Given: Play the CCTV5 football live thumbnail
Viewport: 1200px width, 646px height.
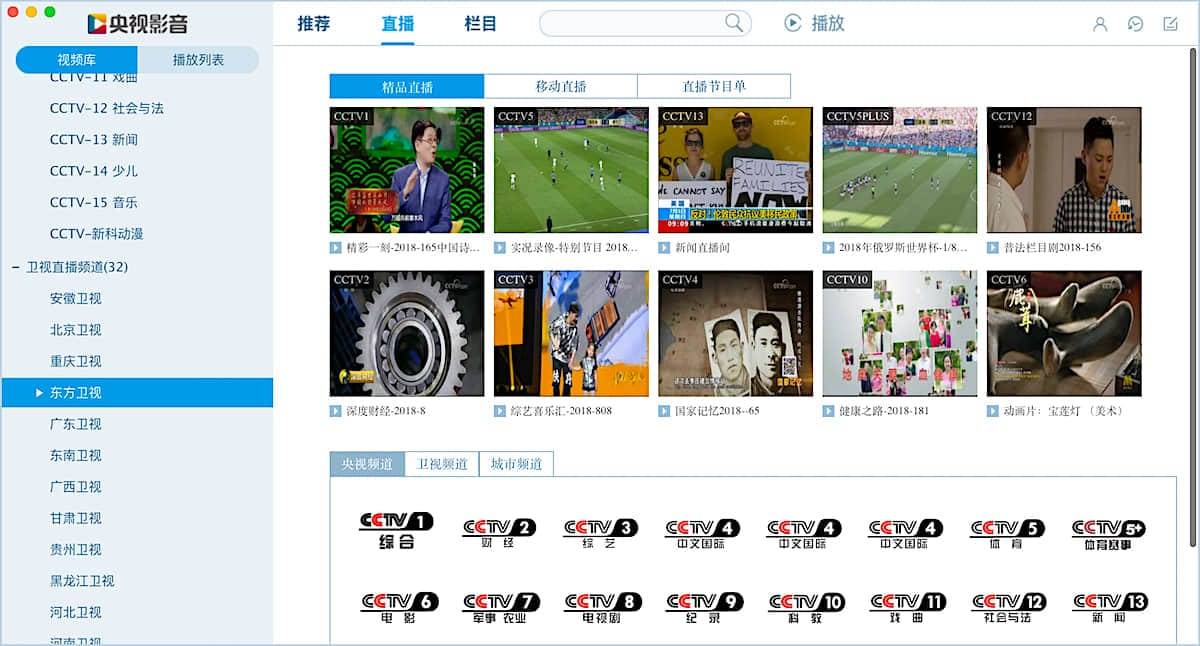Looking at the screenshot, I should pyautogui.click(x=570, y=170).
